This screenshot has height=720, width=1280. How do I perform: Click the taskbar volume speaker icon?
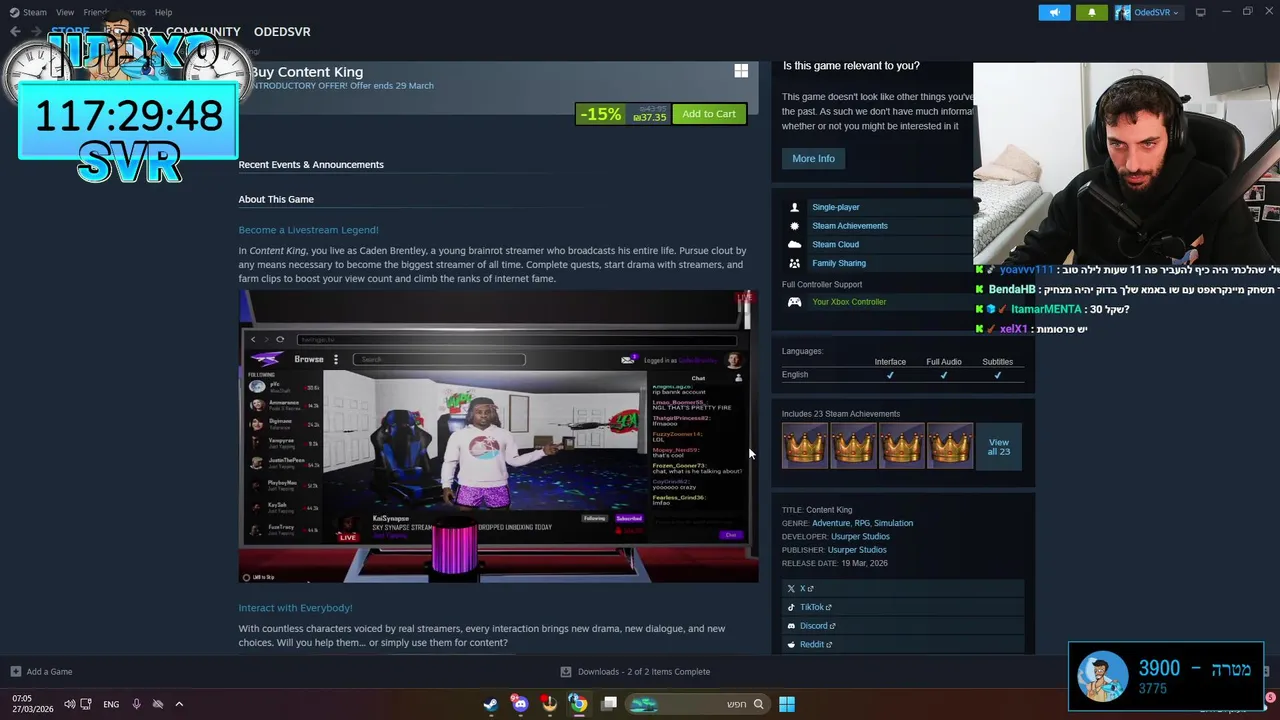pyautogui.click(x=69, y=704)
